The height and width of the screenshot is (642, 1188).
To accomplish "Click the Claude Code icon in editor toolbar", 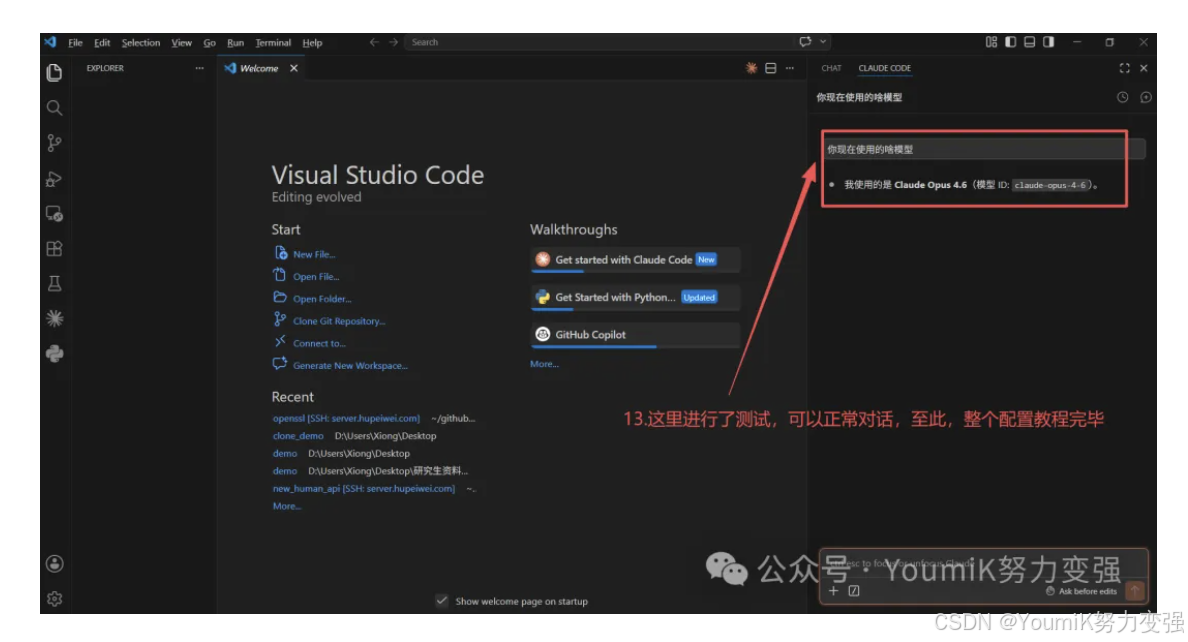I will (x=751, y=68).
